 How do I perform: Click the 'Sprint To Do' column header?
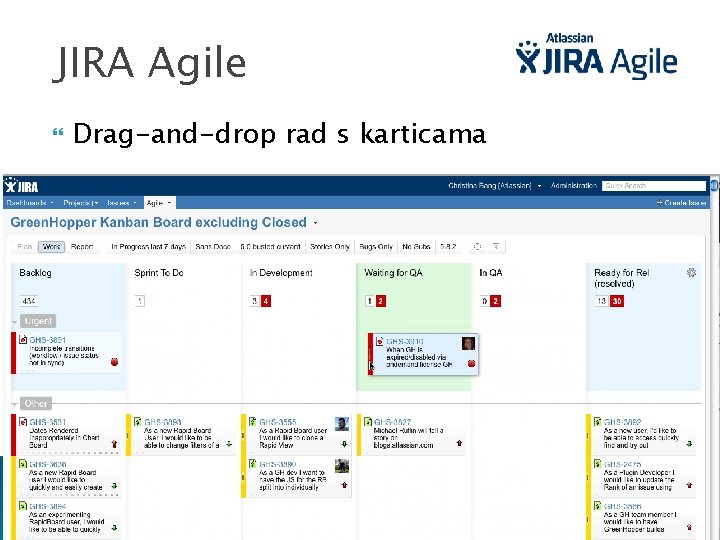coord(158,273)
